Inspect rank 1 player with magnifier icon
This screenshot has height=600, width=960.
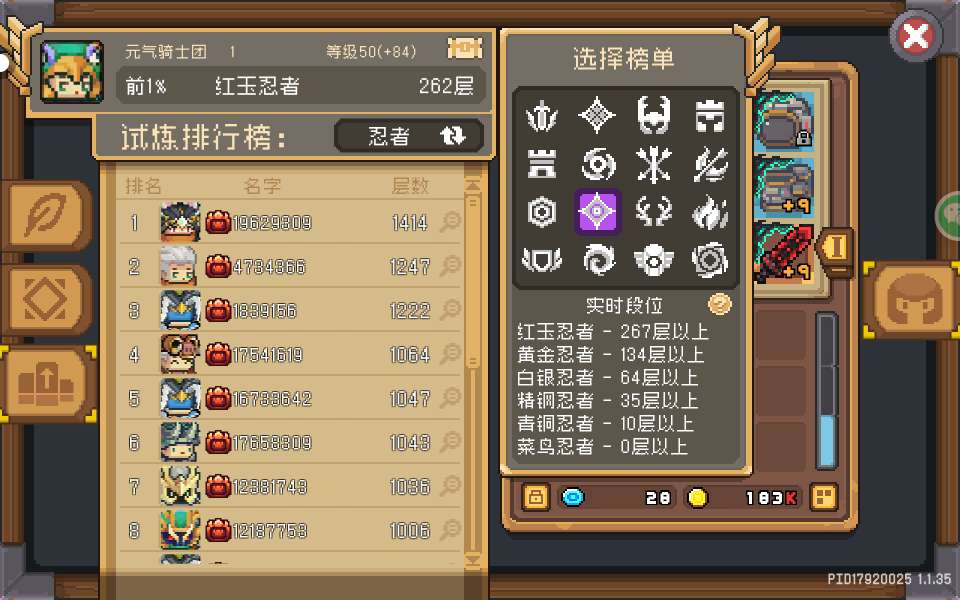pyautogui.click(x=451, y=222)
